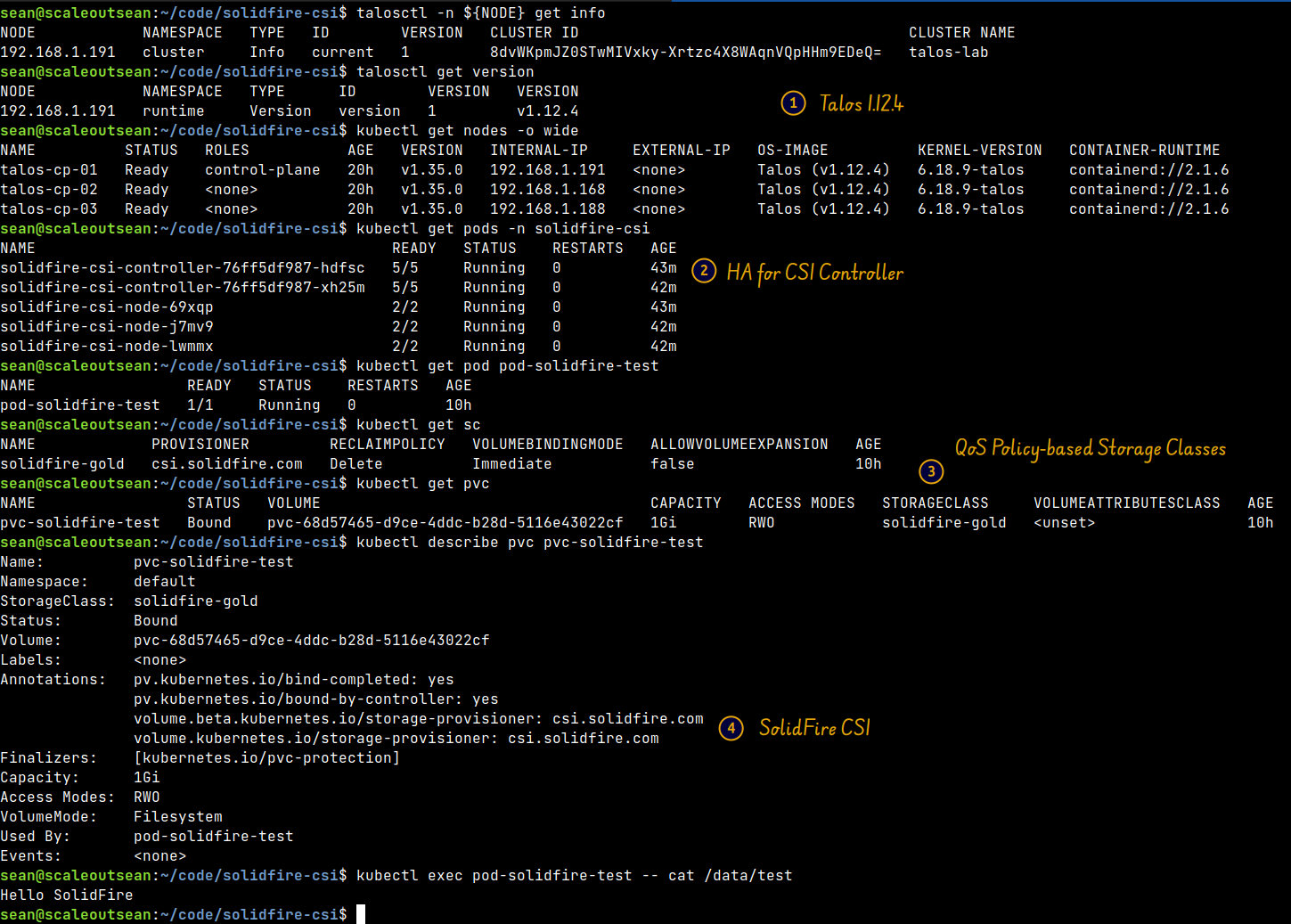
Task: Select pod solidfire-csi-node-j7mv9
Action: coord(107,326)
